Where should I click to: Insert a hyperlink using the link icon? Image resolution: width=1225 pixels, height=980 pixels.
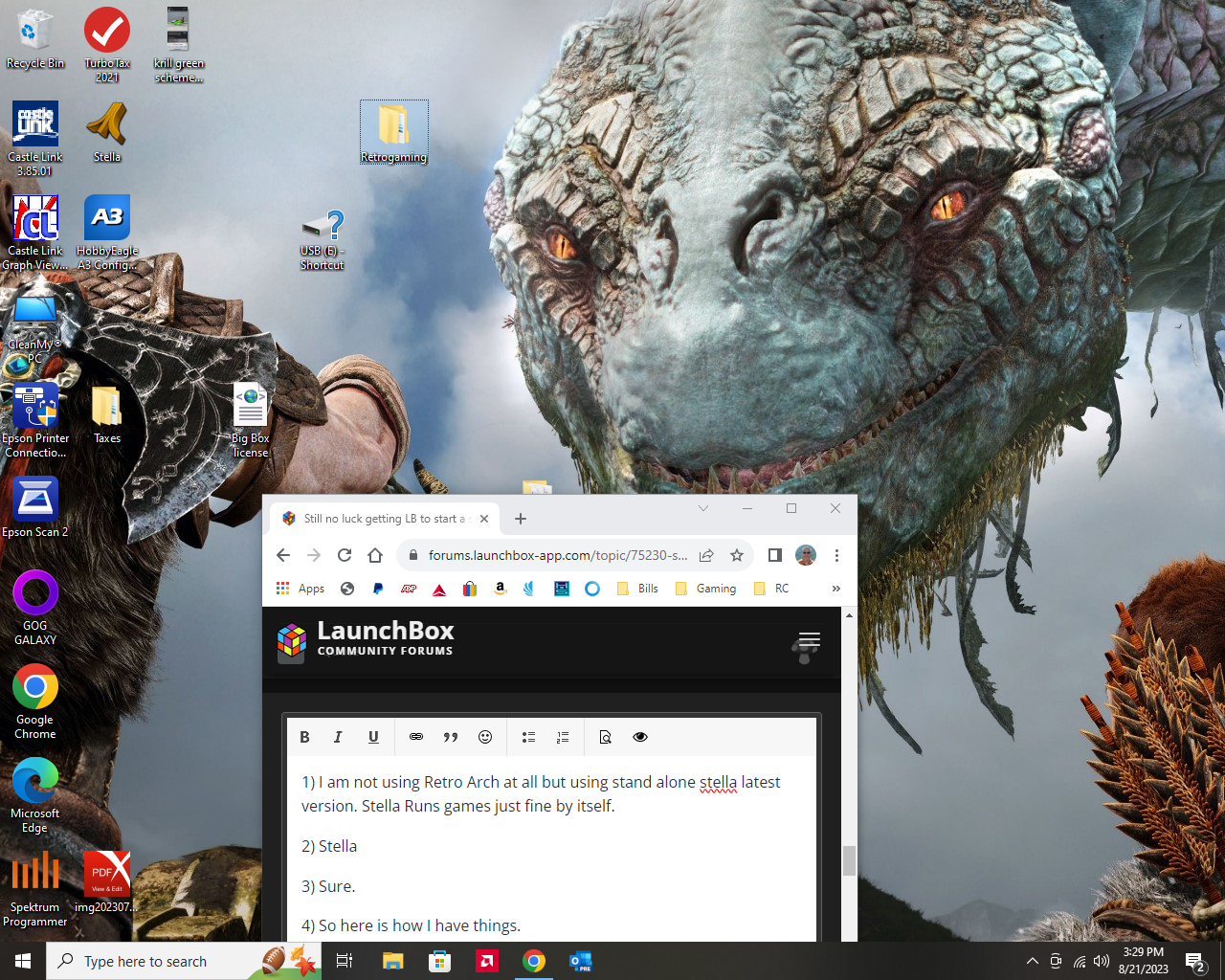pyautogui.click(x=416, y=737)
